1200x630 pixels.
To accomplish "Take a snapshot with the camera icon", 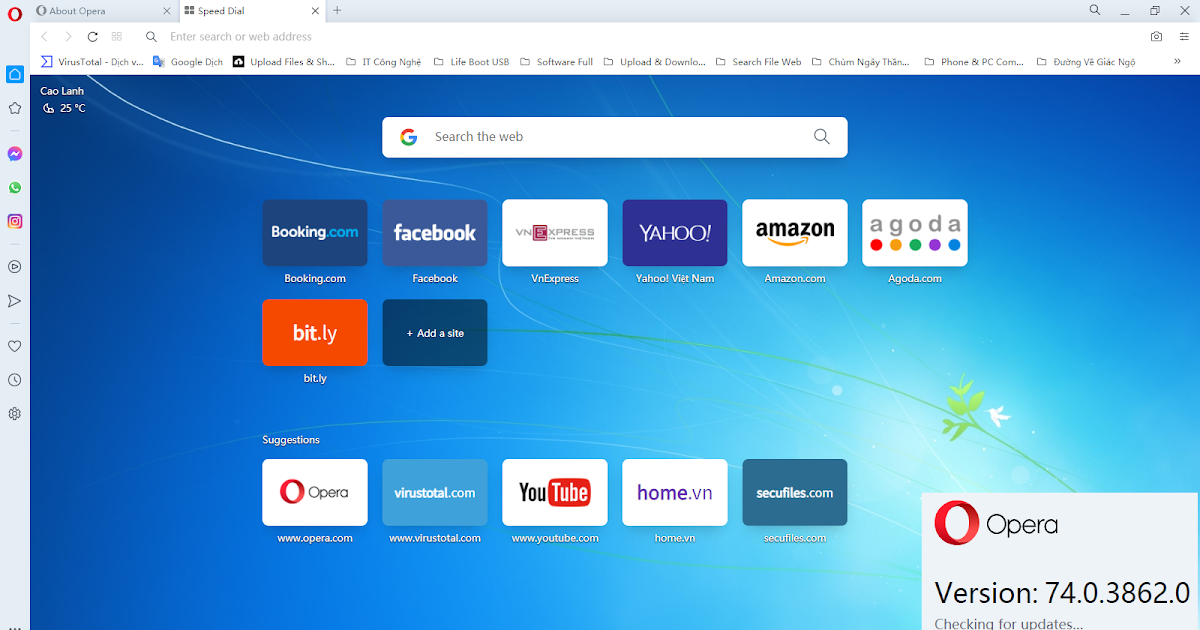I will click(1156, 36).
